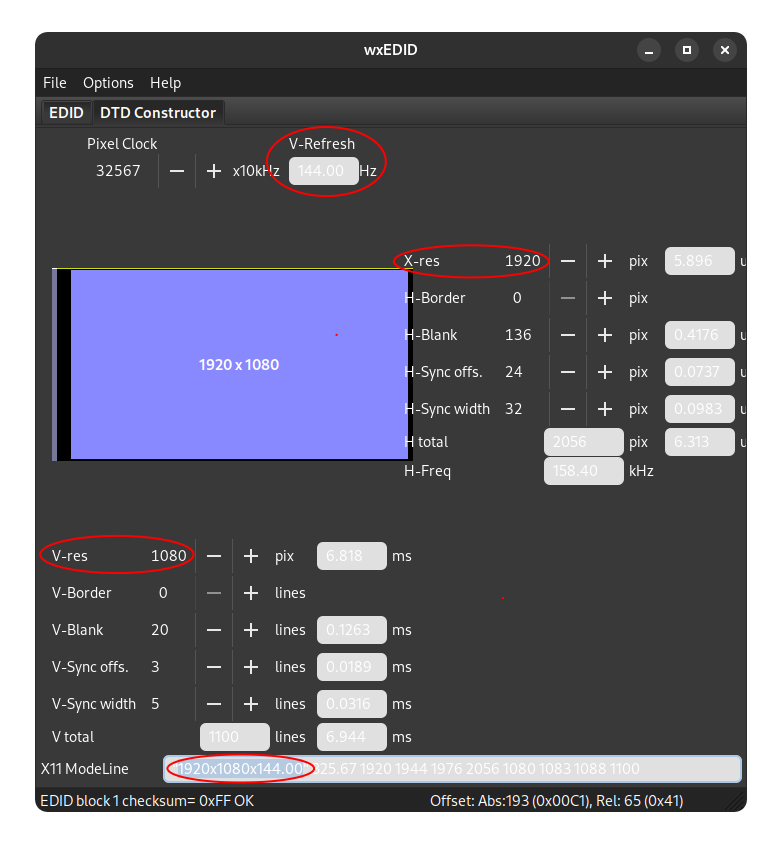782x850 pixels.
Task: Decrease the Pixel Clock with minus button
Action: tap(177, 171)
